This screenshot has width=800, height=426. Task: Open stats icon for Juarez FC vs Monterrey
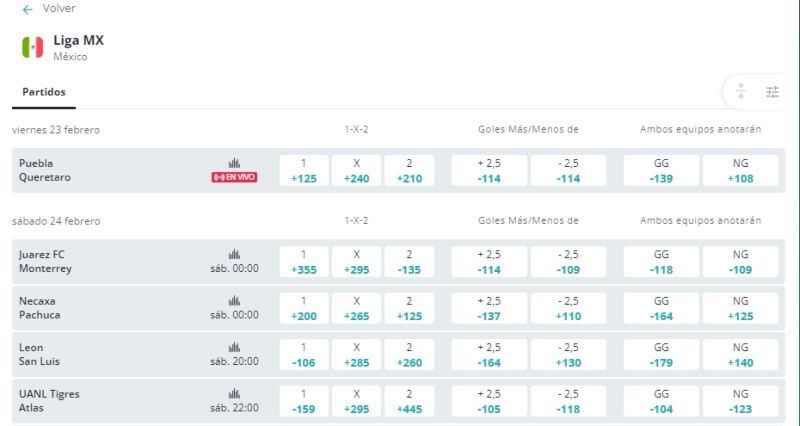(x=234, y=254)
